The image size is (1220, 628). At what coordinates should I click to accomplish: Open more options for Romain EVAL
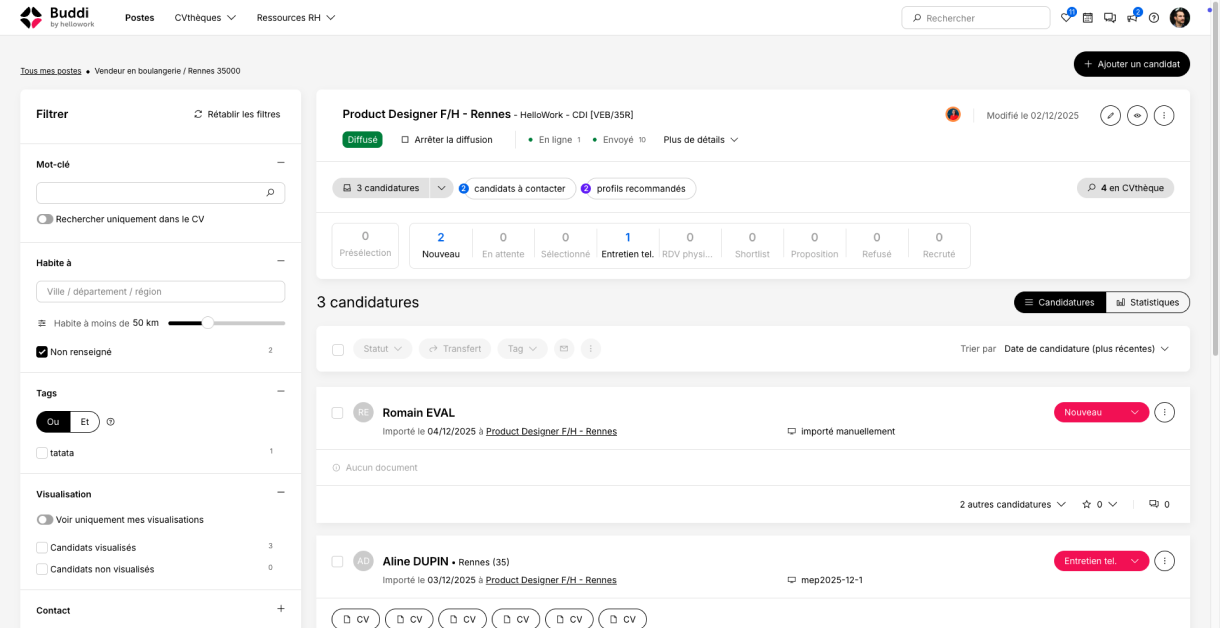(1164, 412)
